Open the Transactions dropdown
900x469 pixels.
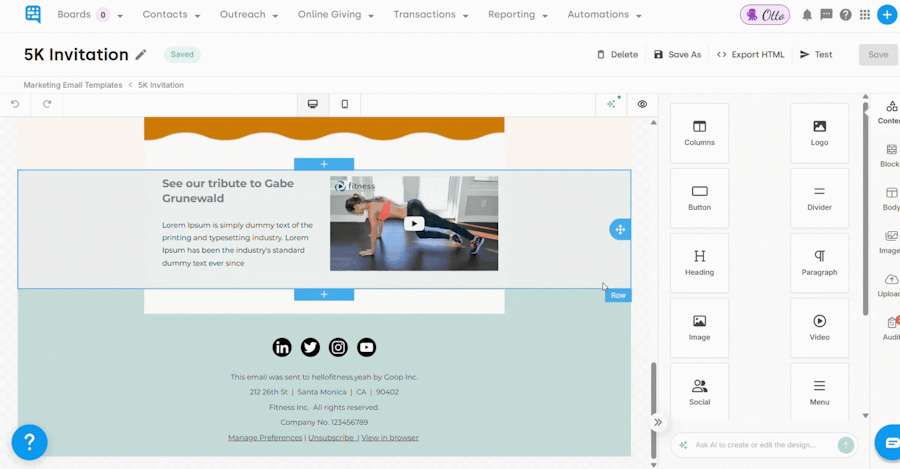(430, 14)
